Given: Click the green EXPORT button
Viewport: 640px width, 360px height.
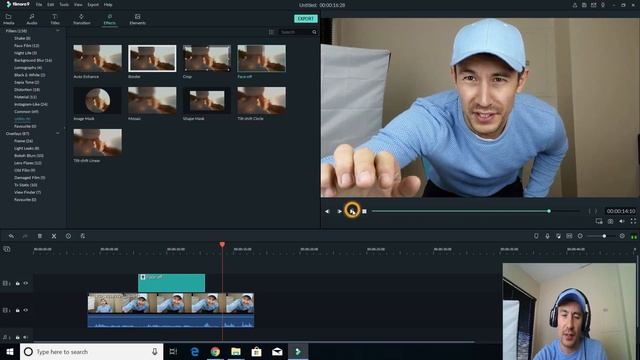Looking at the screenshot, I should tap(306, 19).
